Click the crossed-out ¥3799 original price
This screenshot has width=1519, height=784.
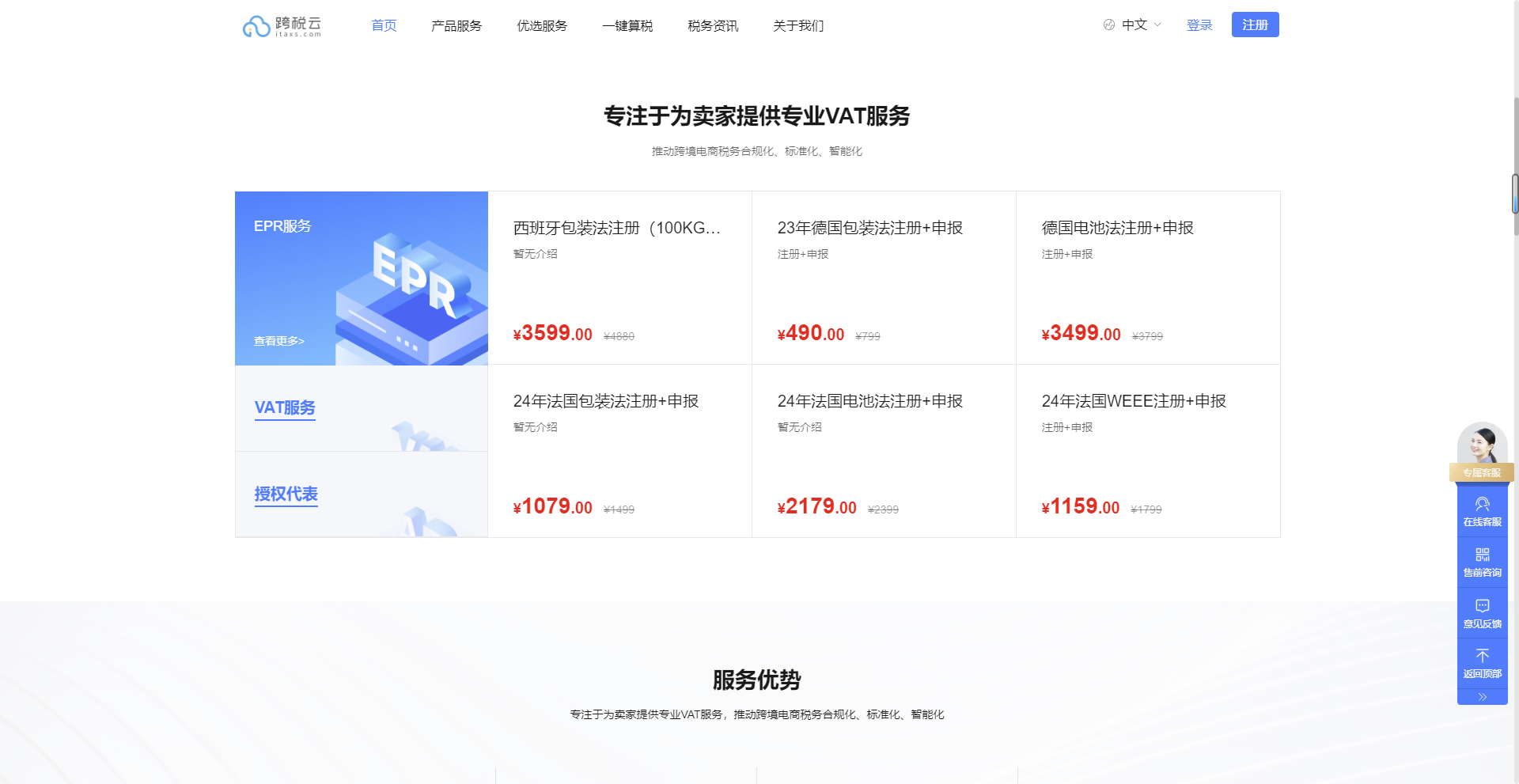(1147, 336)
